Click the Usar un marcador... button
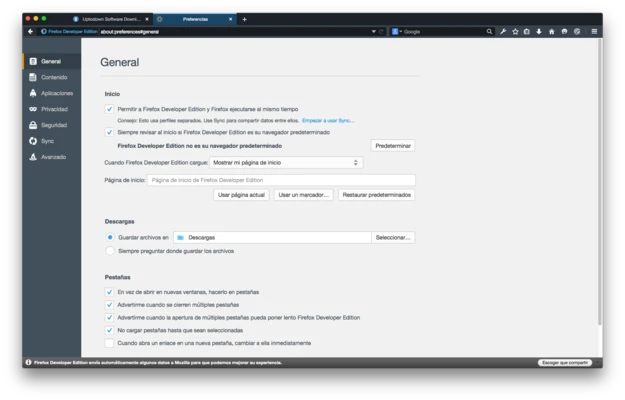Screen dimensions: 625x400 click(303, 195)
